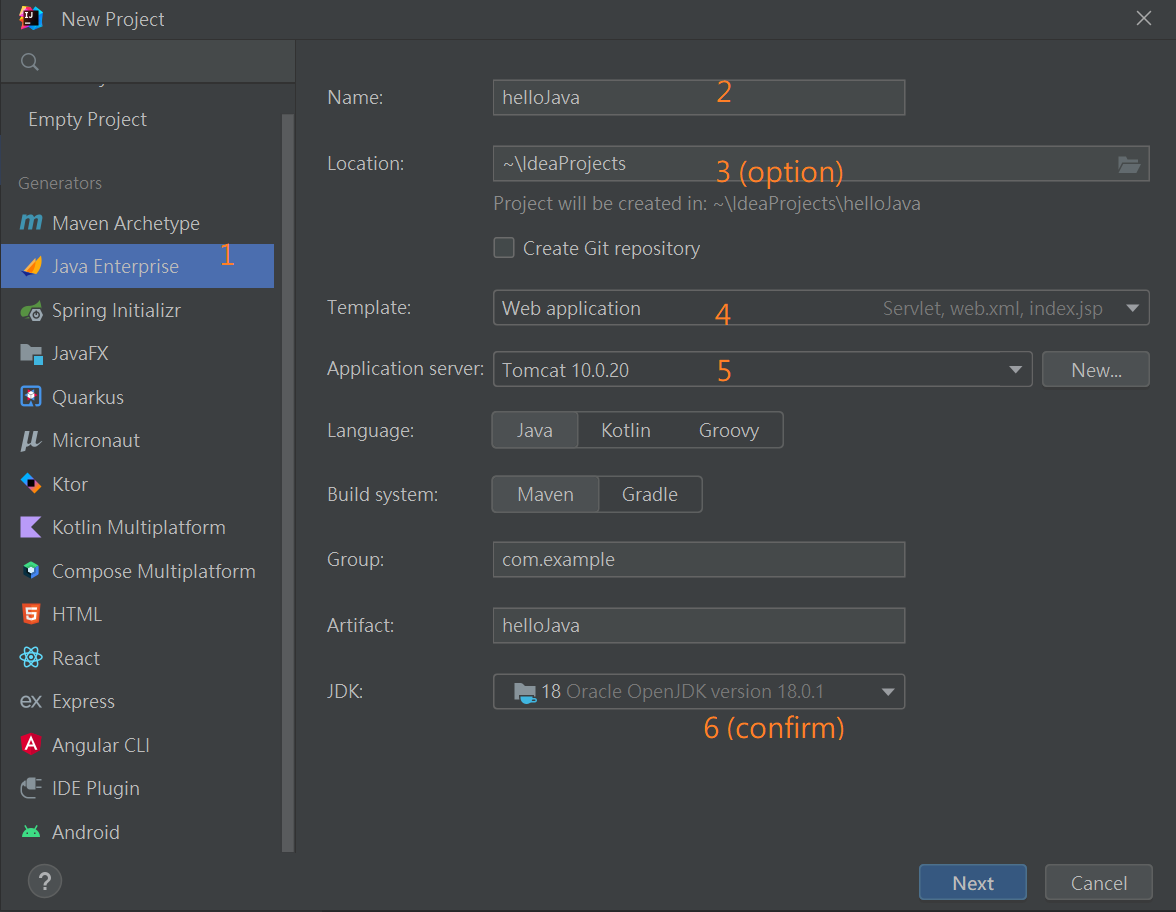Viewport: 1176px width, 912px height.
Task: Select the React atom icon
Action: (31, 658)
